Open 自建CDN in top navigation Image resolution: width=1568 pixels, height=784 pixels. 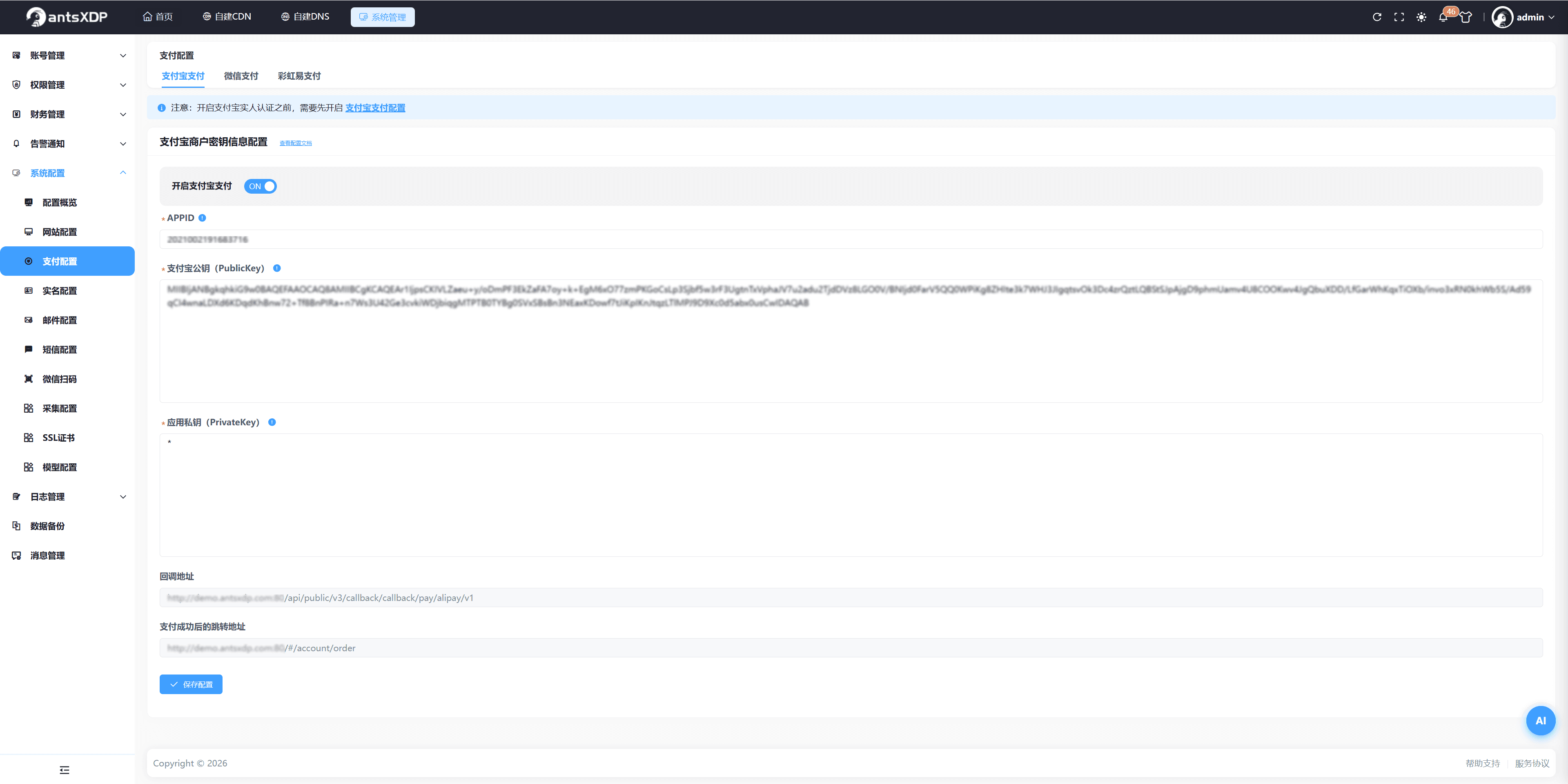coord(227,17)
